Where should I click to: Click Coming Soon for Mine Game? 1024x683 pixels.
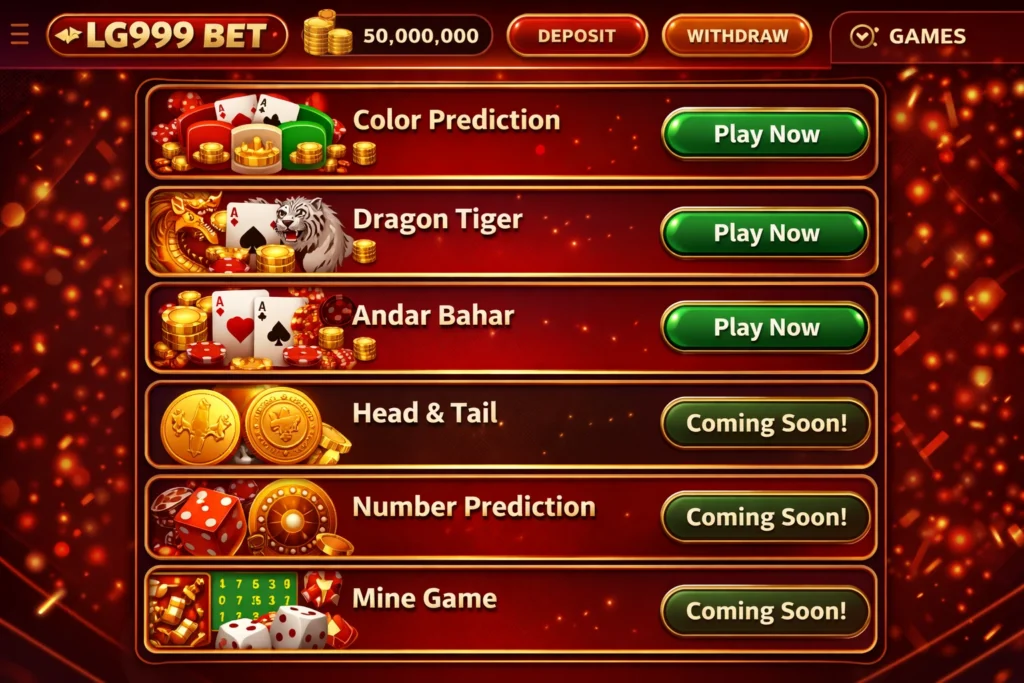(x=765, y=611)
